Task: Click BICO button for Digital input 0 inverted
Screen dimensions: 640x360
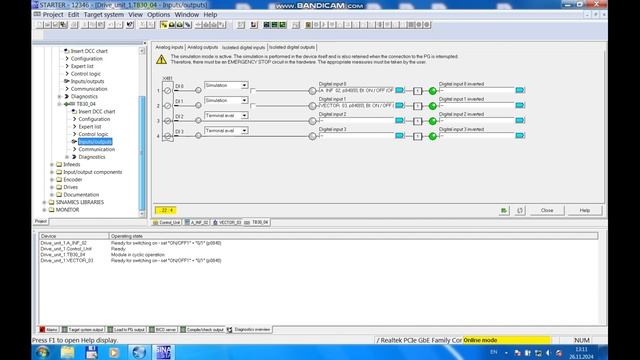Action: 520,90
